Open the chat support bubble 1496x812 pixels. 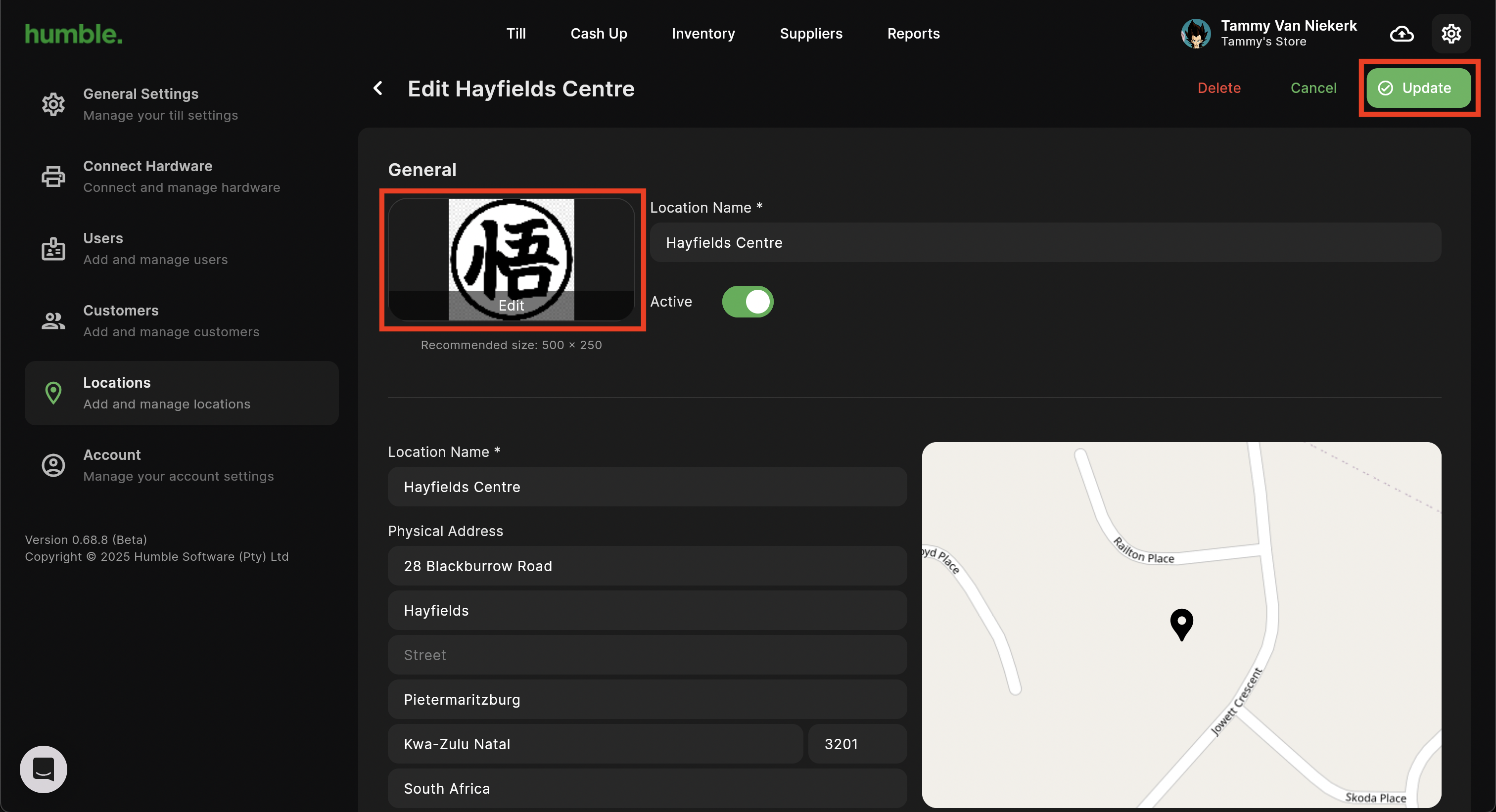(x=44, y=769)
